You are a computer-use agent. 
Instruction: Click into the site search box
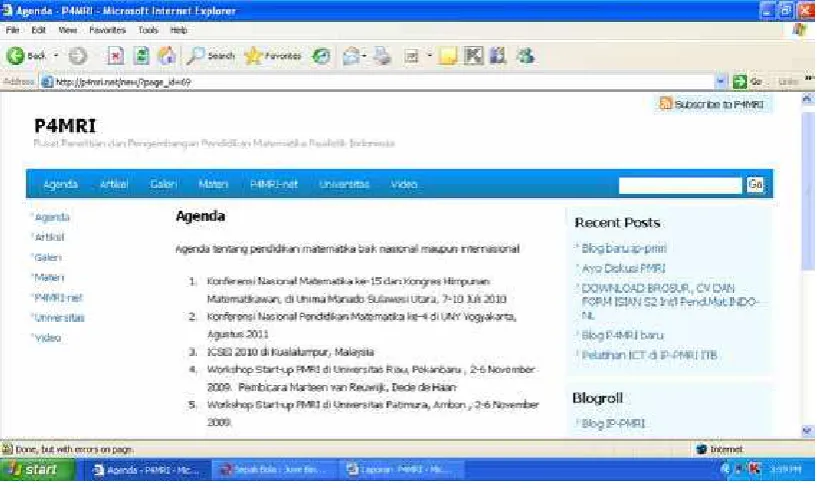[680, 185]
